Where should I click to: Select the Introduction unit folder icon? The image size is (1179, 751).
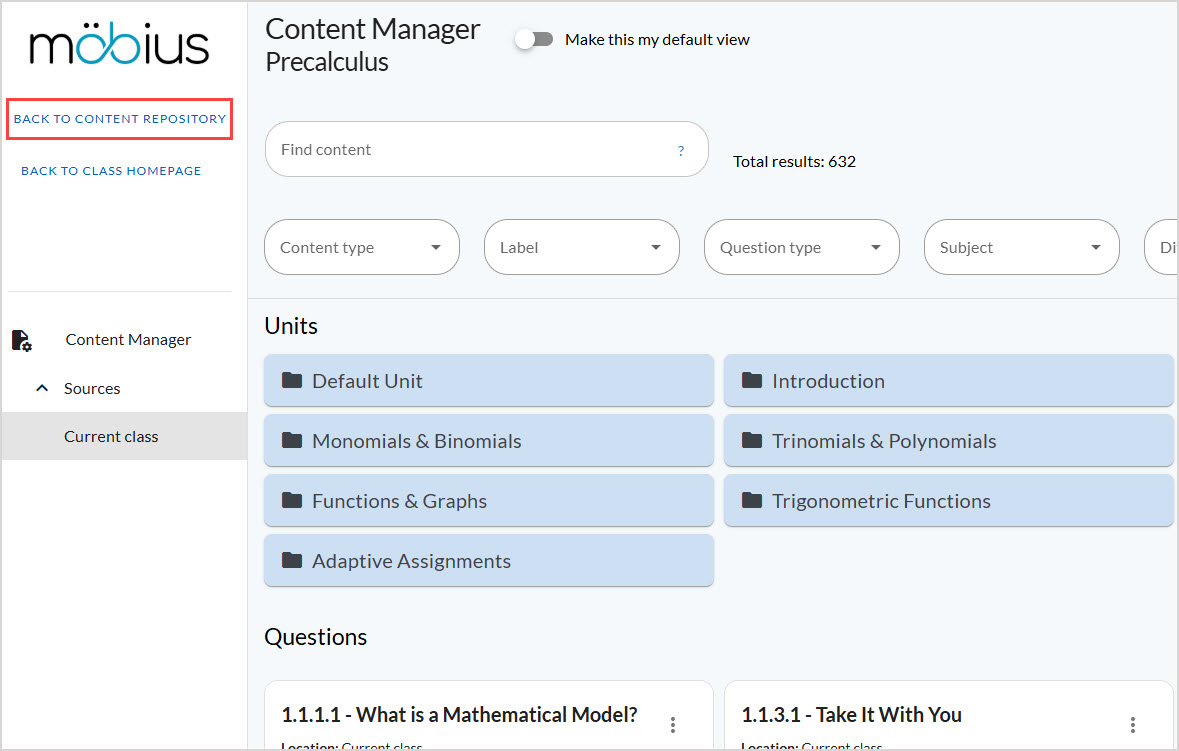point(751,381)
